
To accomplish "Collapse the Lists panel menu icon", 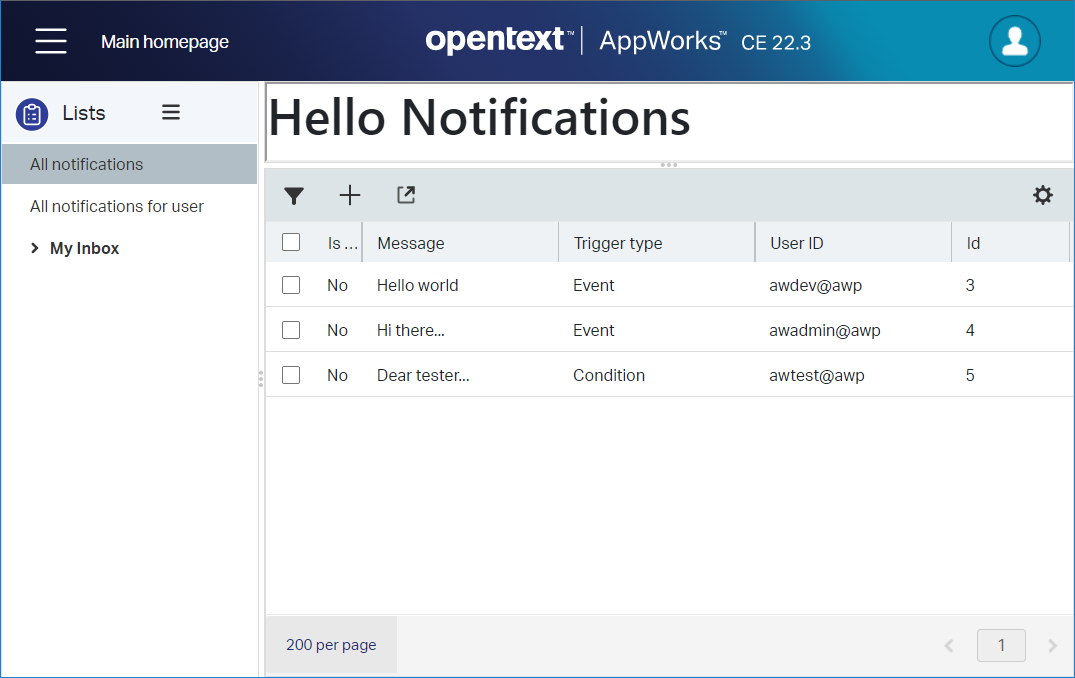I will coord(171,113).
